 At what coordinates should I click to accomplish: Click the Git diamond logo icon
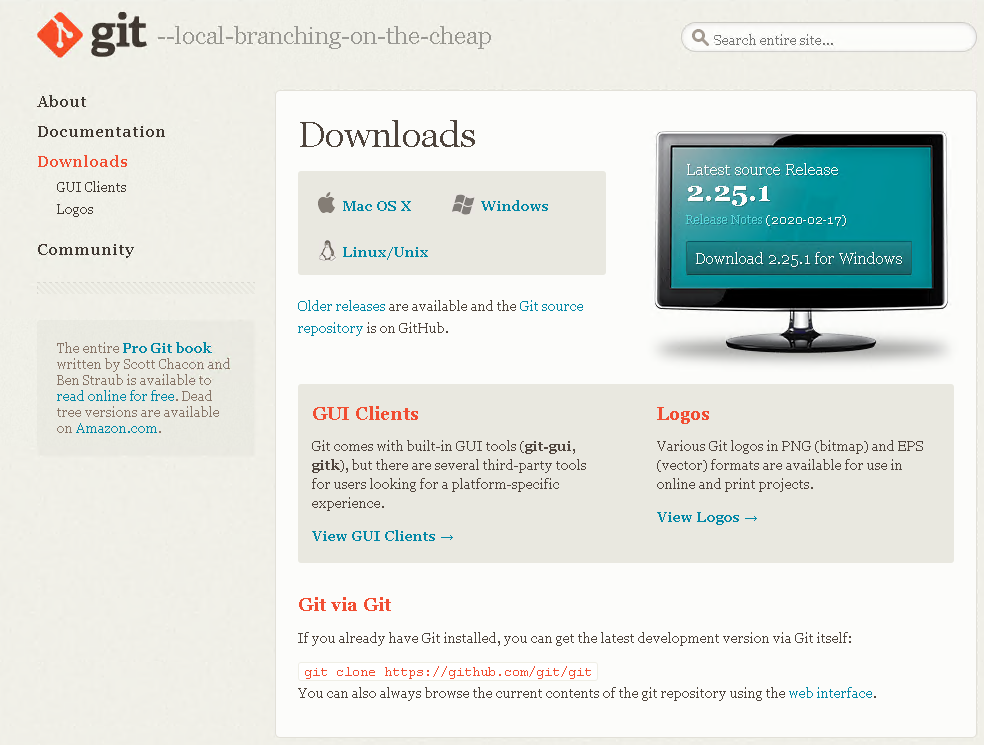60,35
